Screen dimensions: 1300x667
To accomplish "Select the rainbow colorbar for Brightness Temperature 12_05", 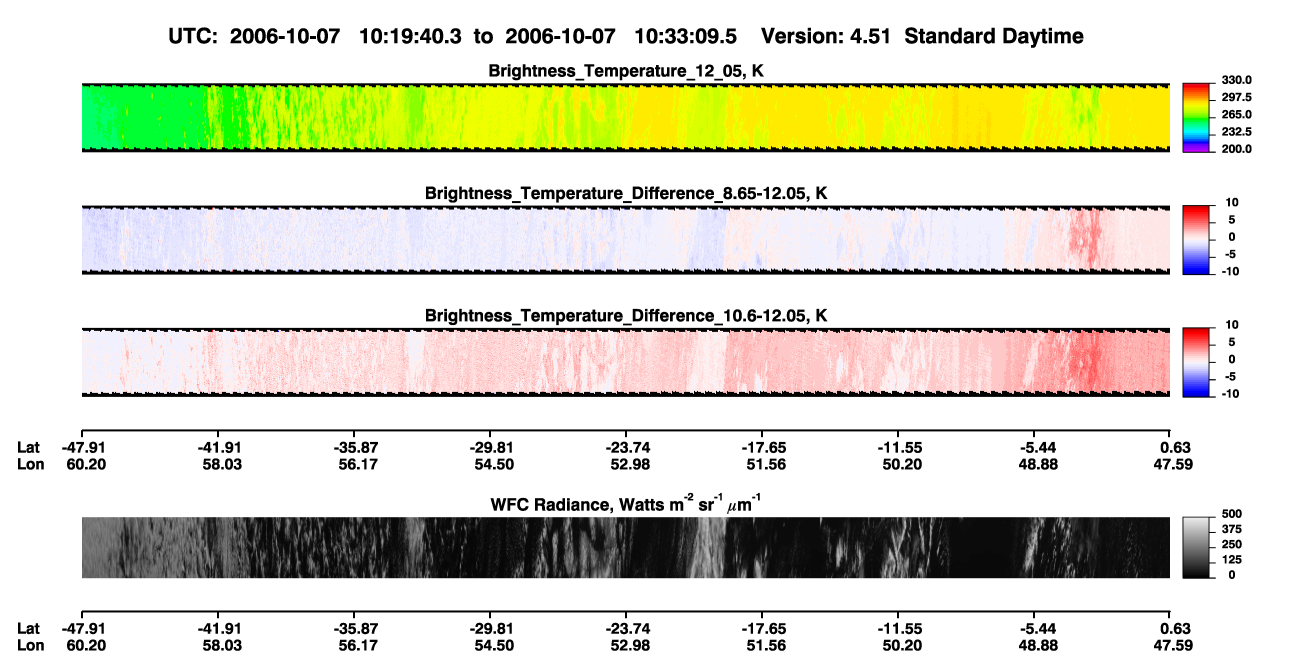I will 1196,117.
